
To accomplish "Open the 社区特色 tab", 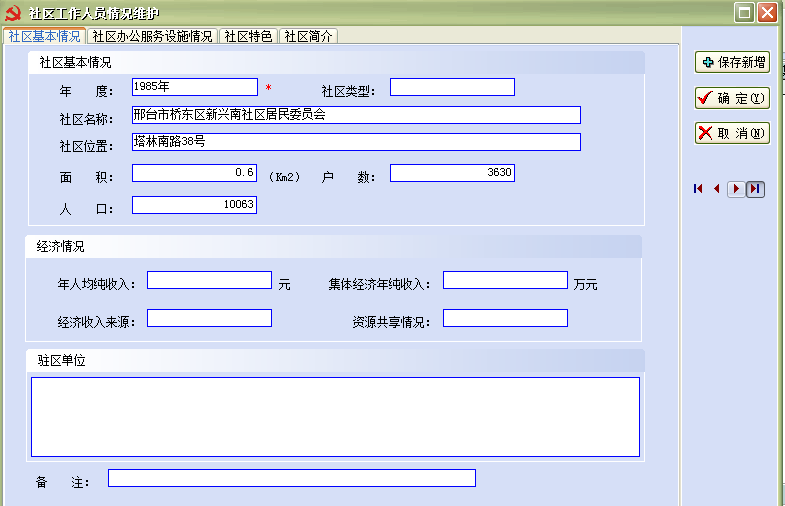I will pyautogui.click(x=248, y=36).
